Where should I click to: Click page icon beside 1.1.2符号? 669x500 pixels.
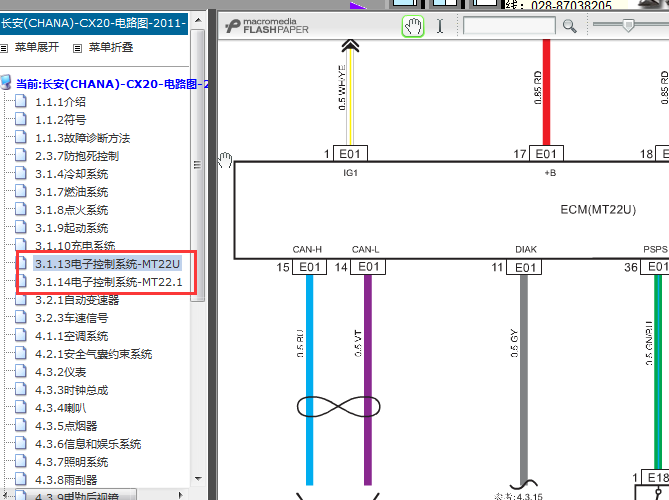20,119
